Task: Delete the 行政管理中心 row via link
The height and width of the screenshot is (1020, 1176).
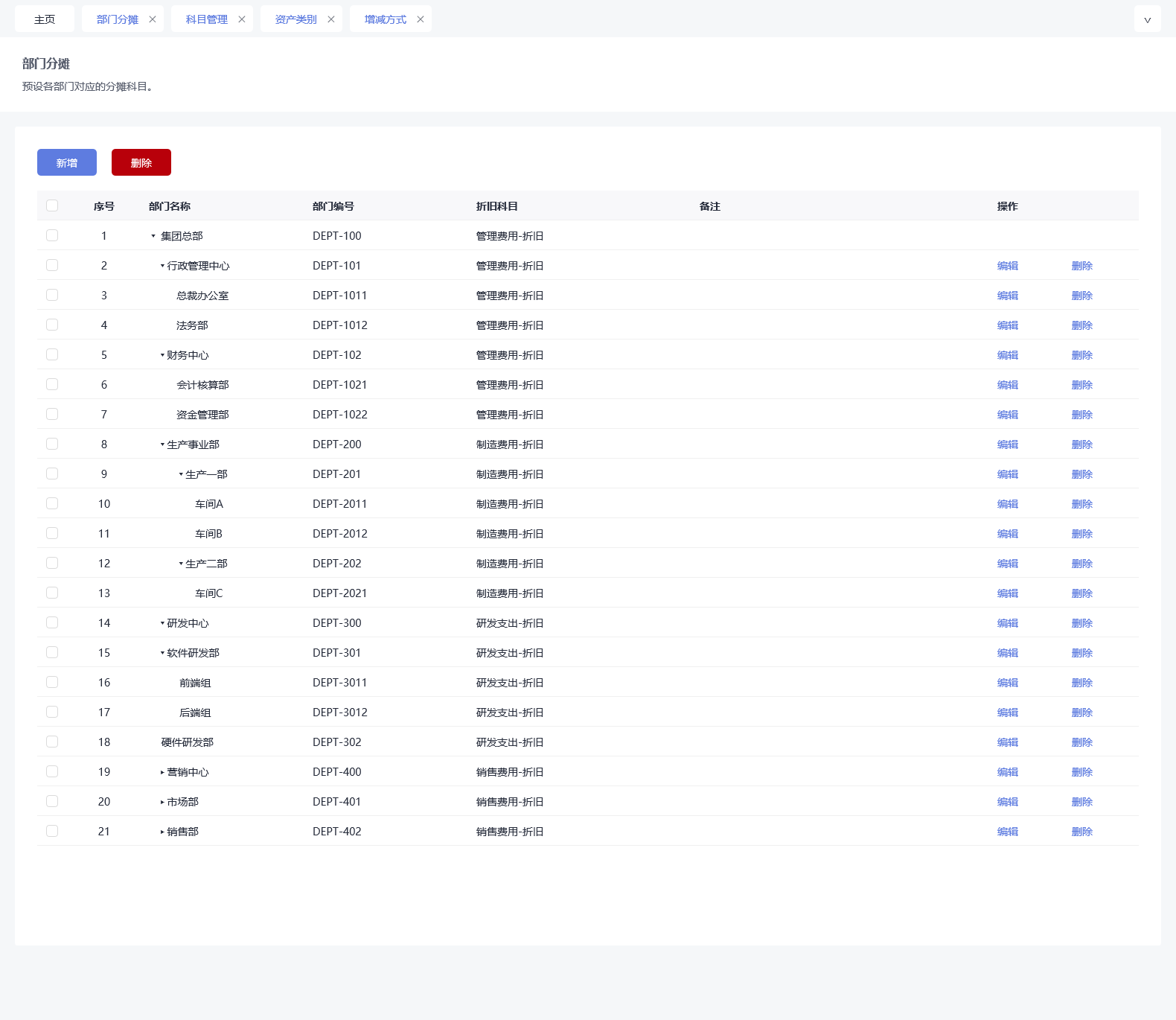Action: click(x=1082, y=266)
